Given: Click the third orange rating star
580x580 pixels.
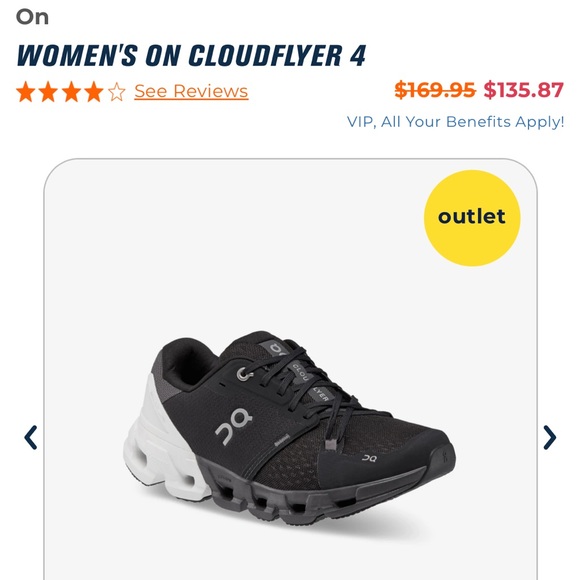Looking at the screenshot, I should [x=71, y=91].
